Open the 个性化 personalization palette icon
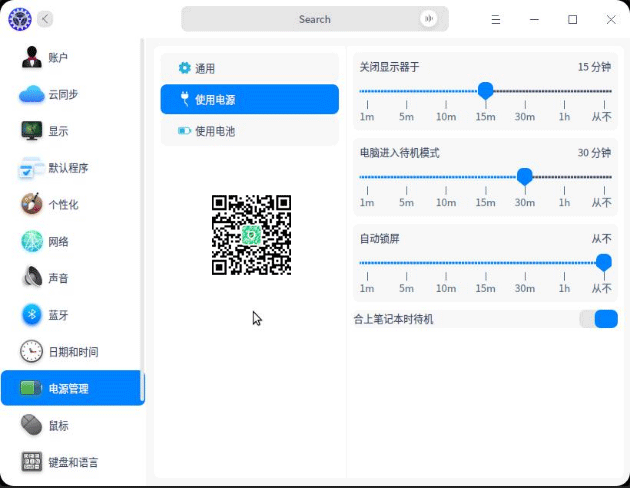This screenshot has height=488, width=630. [x=31, y=204]
